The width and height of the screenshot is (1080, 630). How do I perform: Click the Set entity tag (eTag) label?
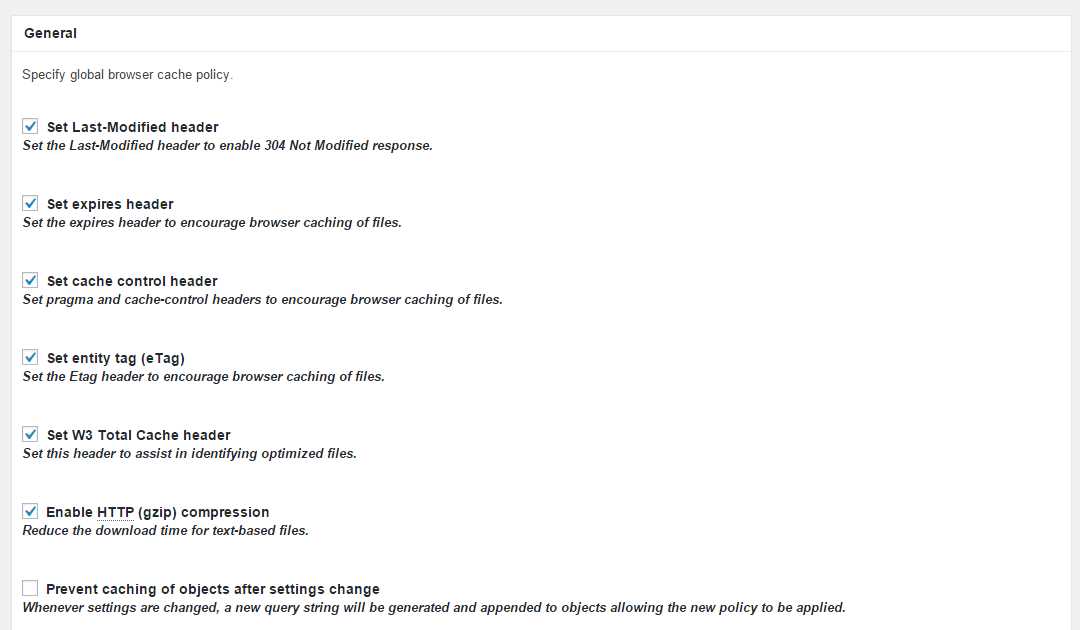pyautogui.click(x=113, y=357)
